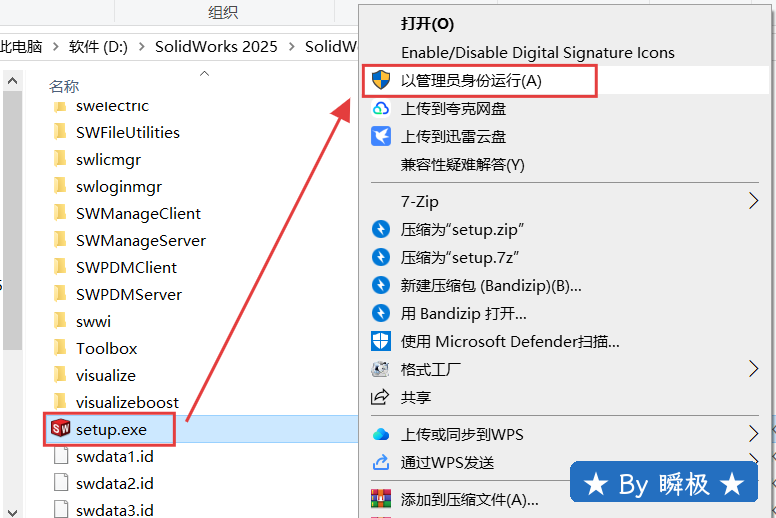Click the Share icon in context menu
776x518 pixels.
point(380,397)
